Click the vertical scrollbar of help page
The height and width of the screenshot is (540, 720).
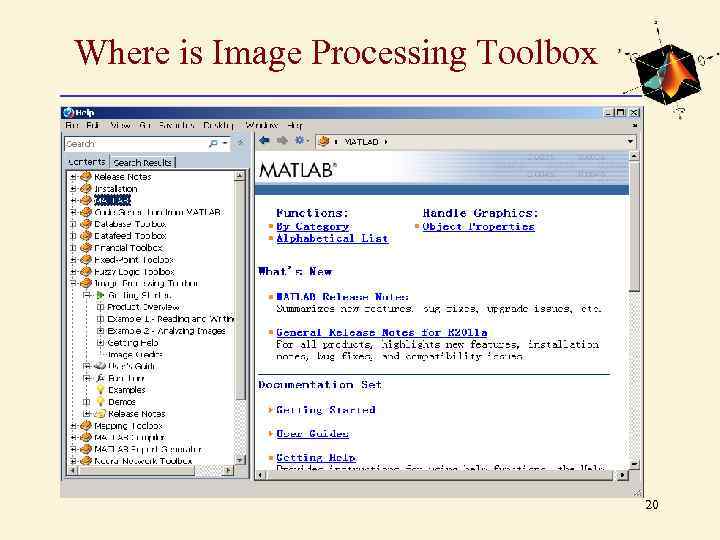(x=634, y=227)
